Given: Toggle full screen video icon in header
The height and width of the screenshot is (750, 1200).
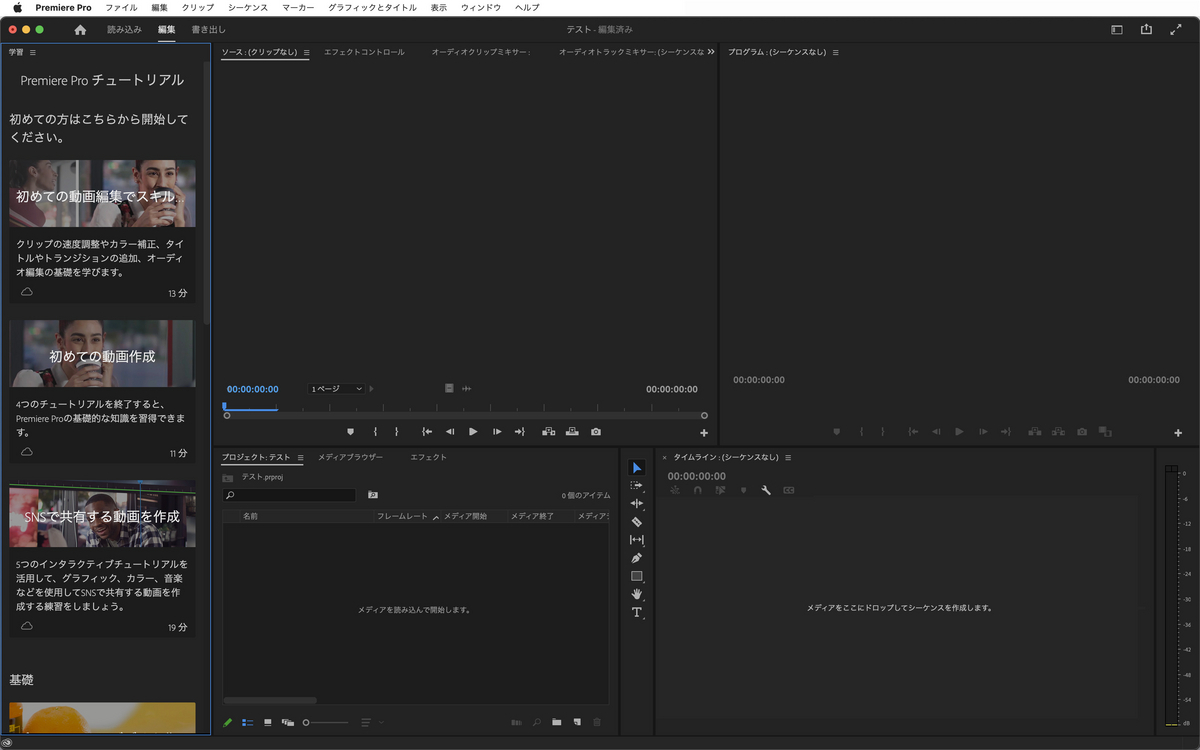Looking at the screenshot, I should (1176, 30).
